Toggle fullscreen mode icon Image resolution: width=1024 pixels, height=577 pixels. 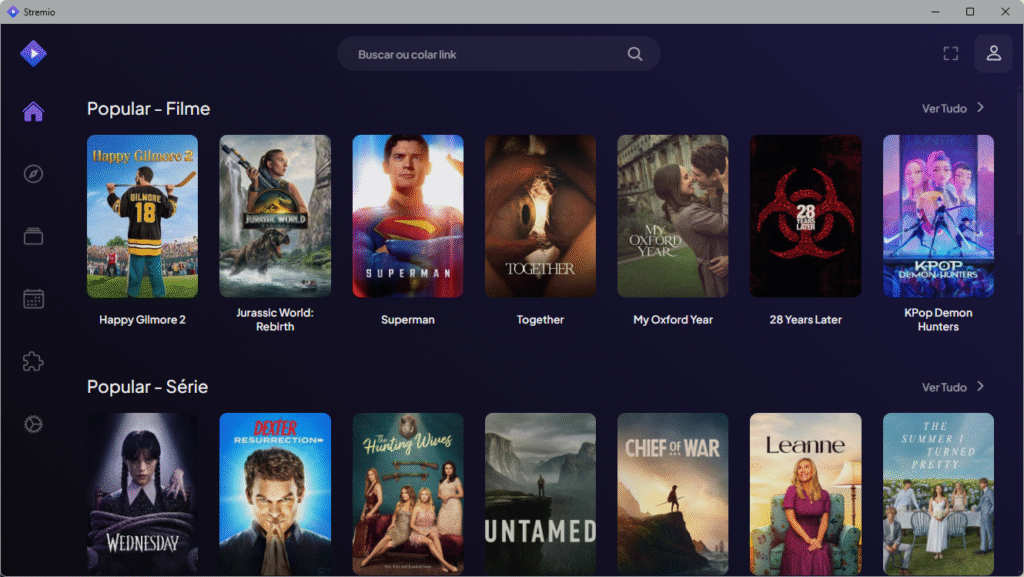coord(951,54)
